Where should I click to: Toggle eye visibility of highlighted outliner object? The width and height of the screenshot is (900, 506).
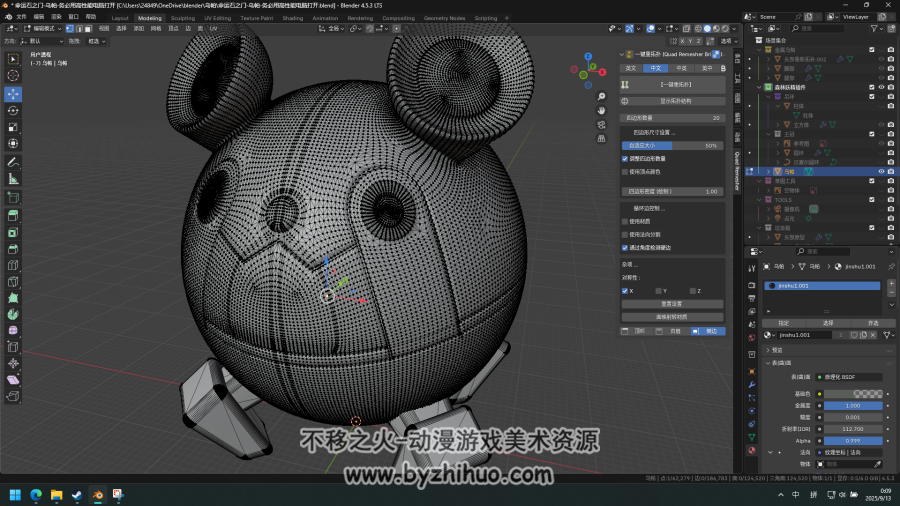[882, 172]
